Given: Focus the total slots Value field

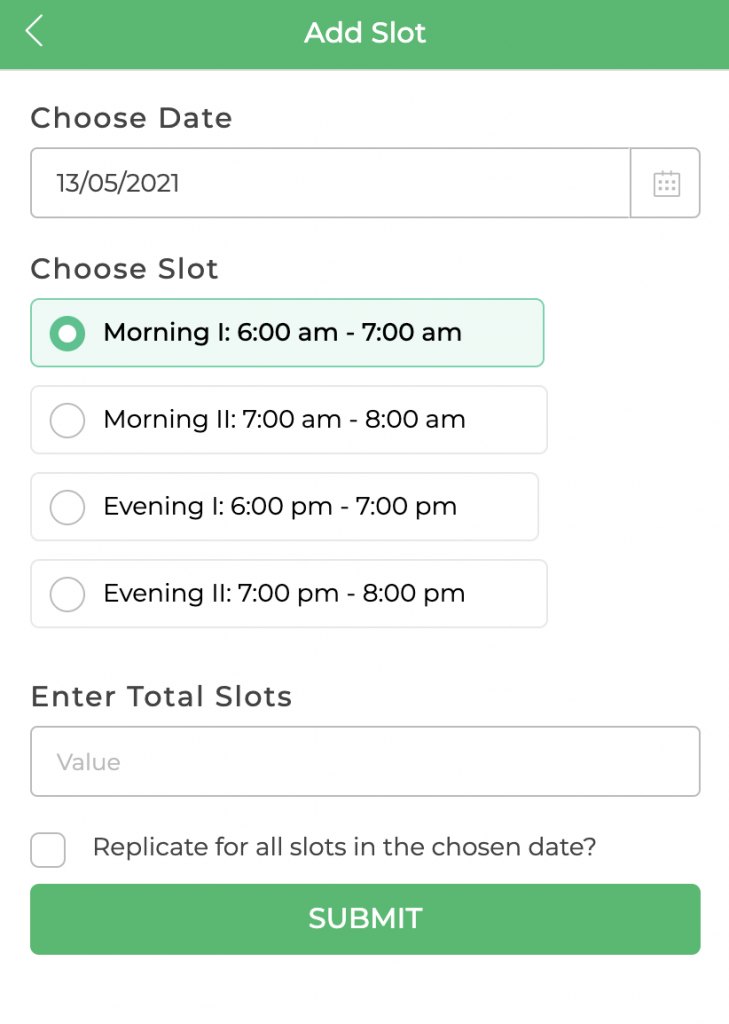Looking at the screenshot, I should coord(365,761).
